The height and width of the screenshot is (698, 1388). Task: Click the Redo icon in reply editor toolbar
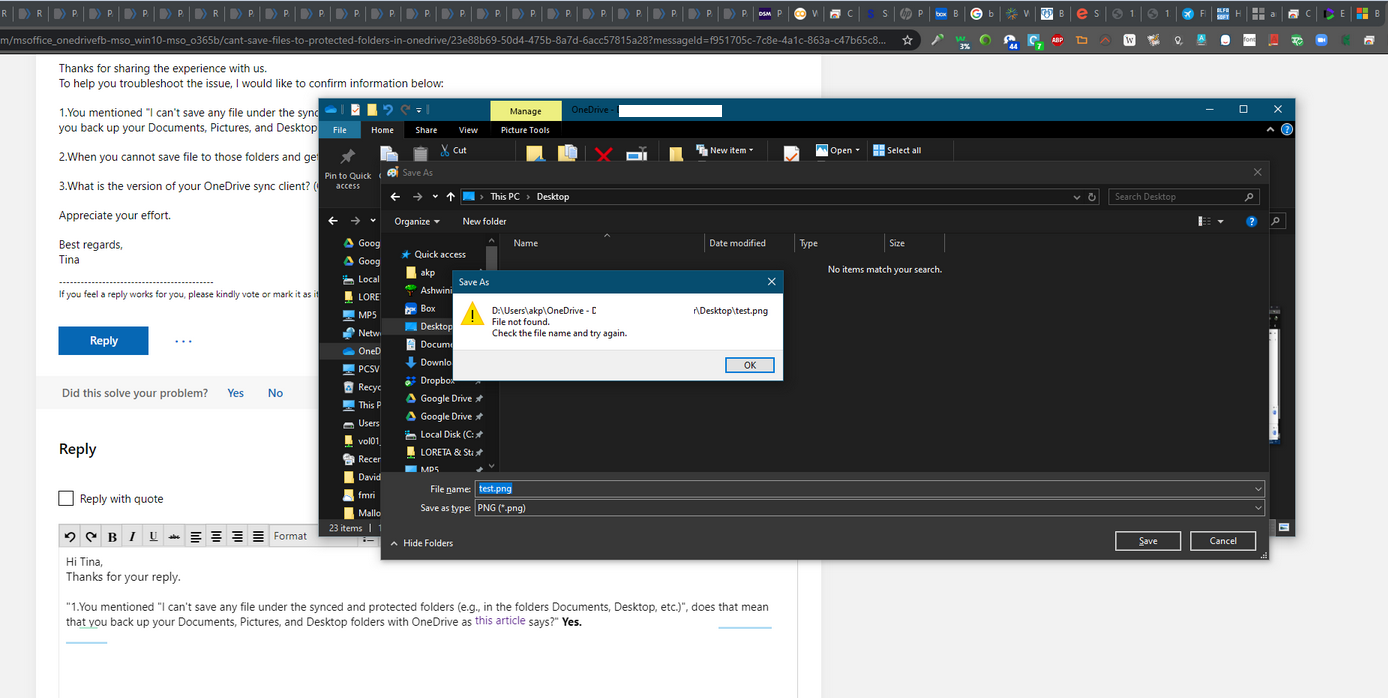tap(91, 536)
